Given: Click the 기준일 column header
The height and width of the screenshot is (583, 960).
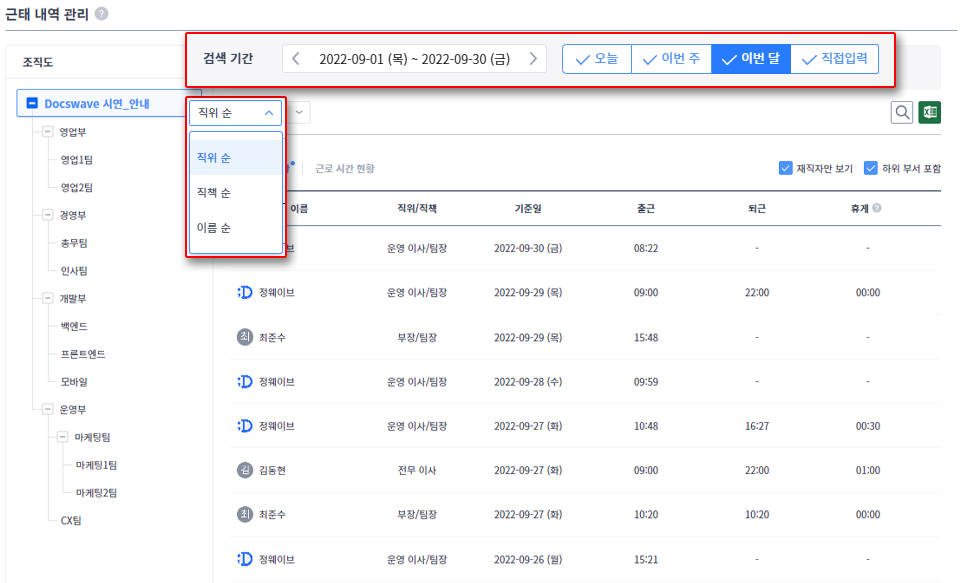Looking at the screenshot, I should (528, 208).
